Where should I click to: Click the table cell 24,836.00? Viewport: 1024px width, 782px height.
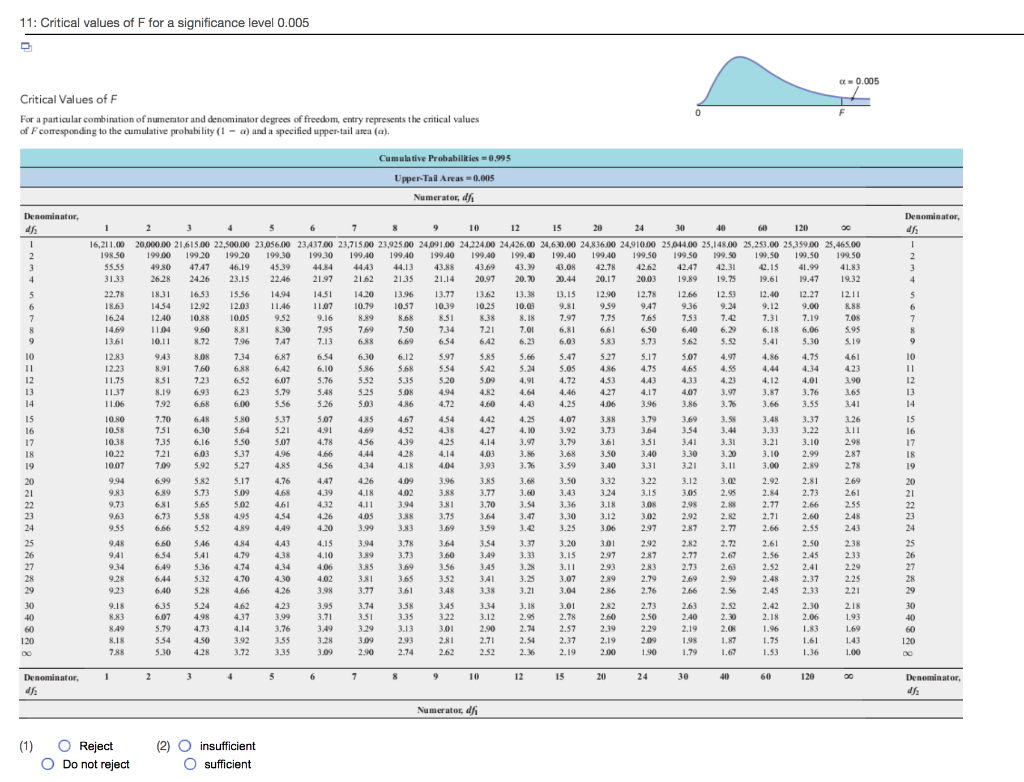[x=598, y=244]
